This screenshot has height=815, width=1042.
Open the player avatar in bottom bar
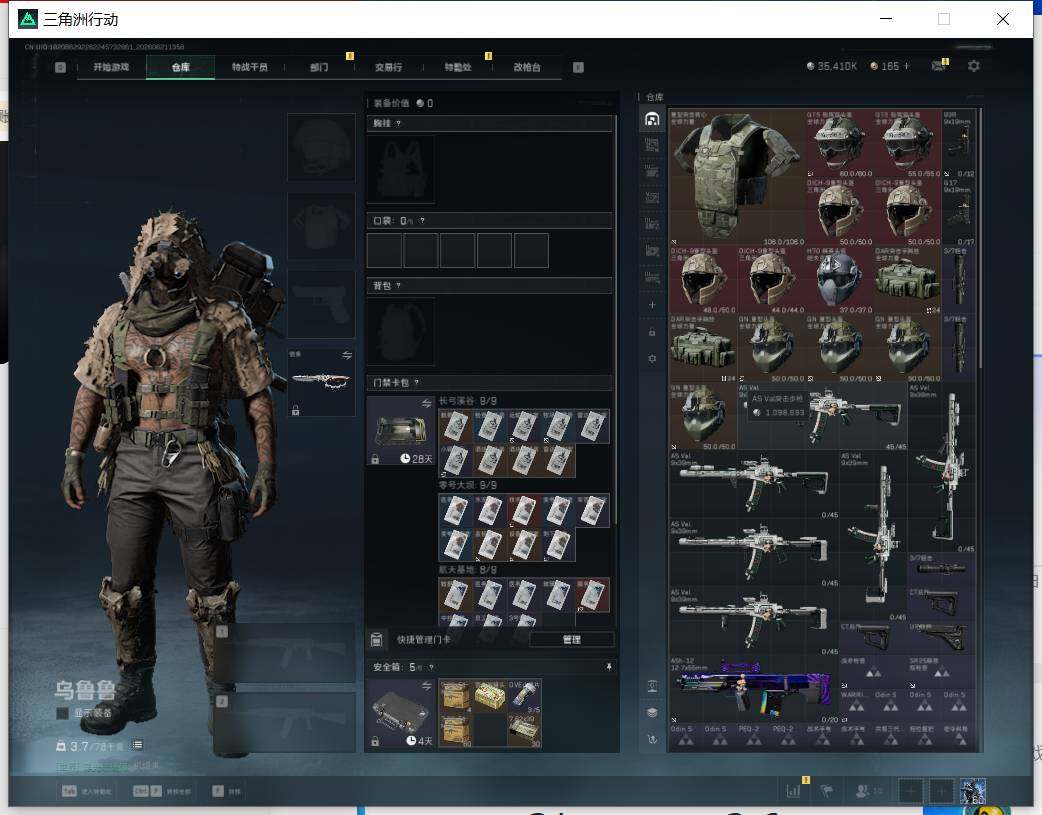tap(973, 791)
